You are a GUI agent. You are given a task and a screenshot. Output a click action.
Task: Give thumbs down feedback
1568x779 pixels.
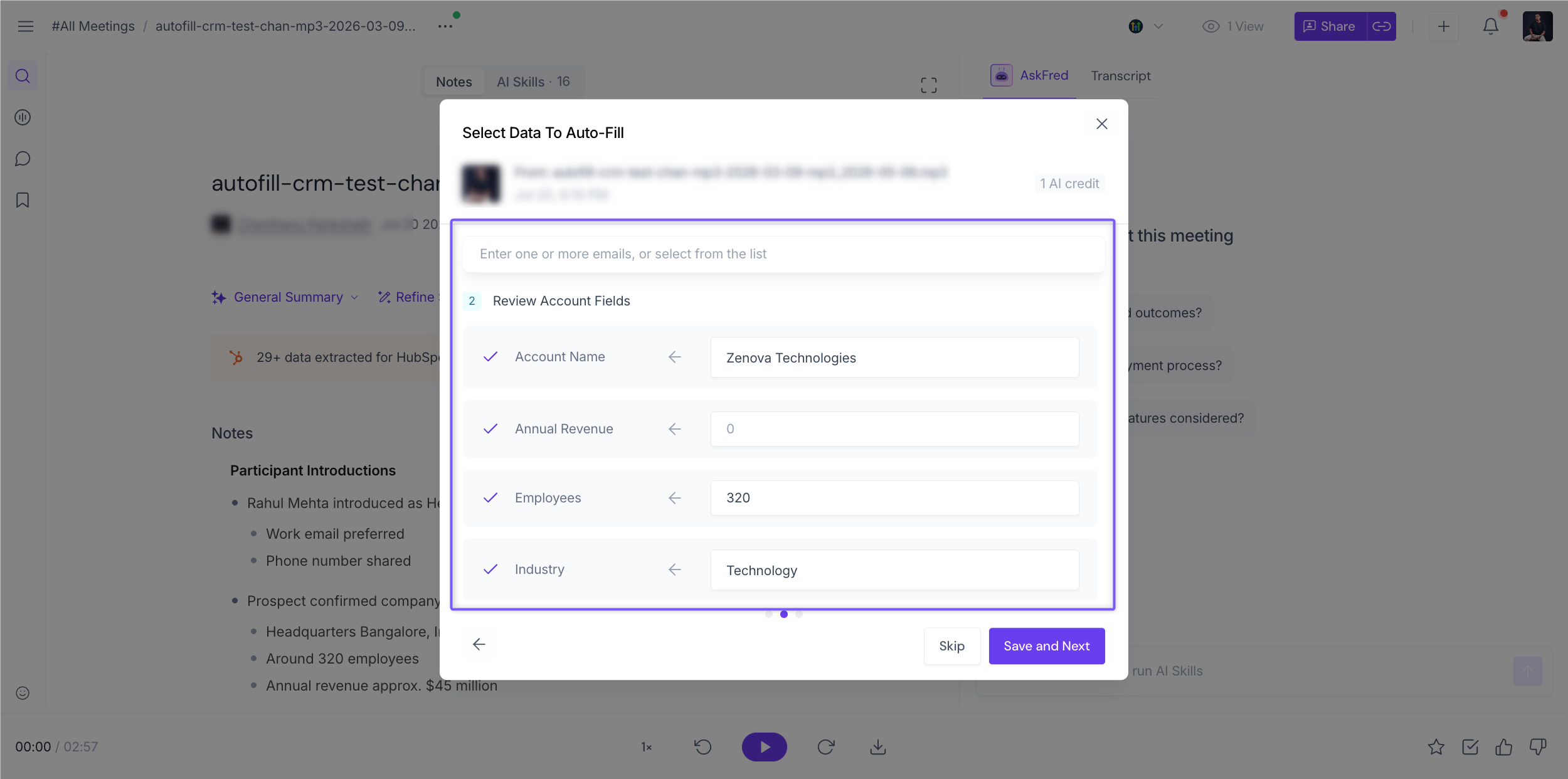tap(1538, 747)
